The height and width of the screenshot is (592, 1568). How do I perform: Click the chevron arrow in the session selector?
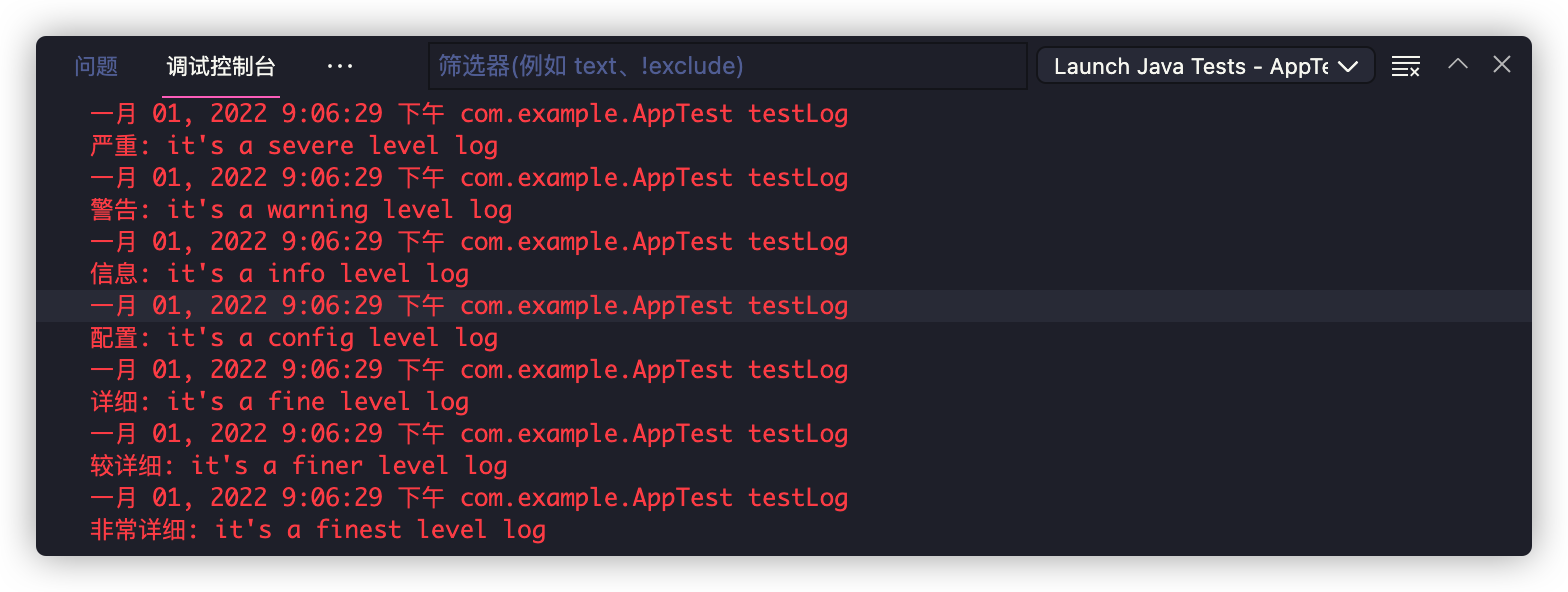[1348, 66]
